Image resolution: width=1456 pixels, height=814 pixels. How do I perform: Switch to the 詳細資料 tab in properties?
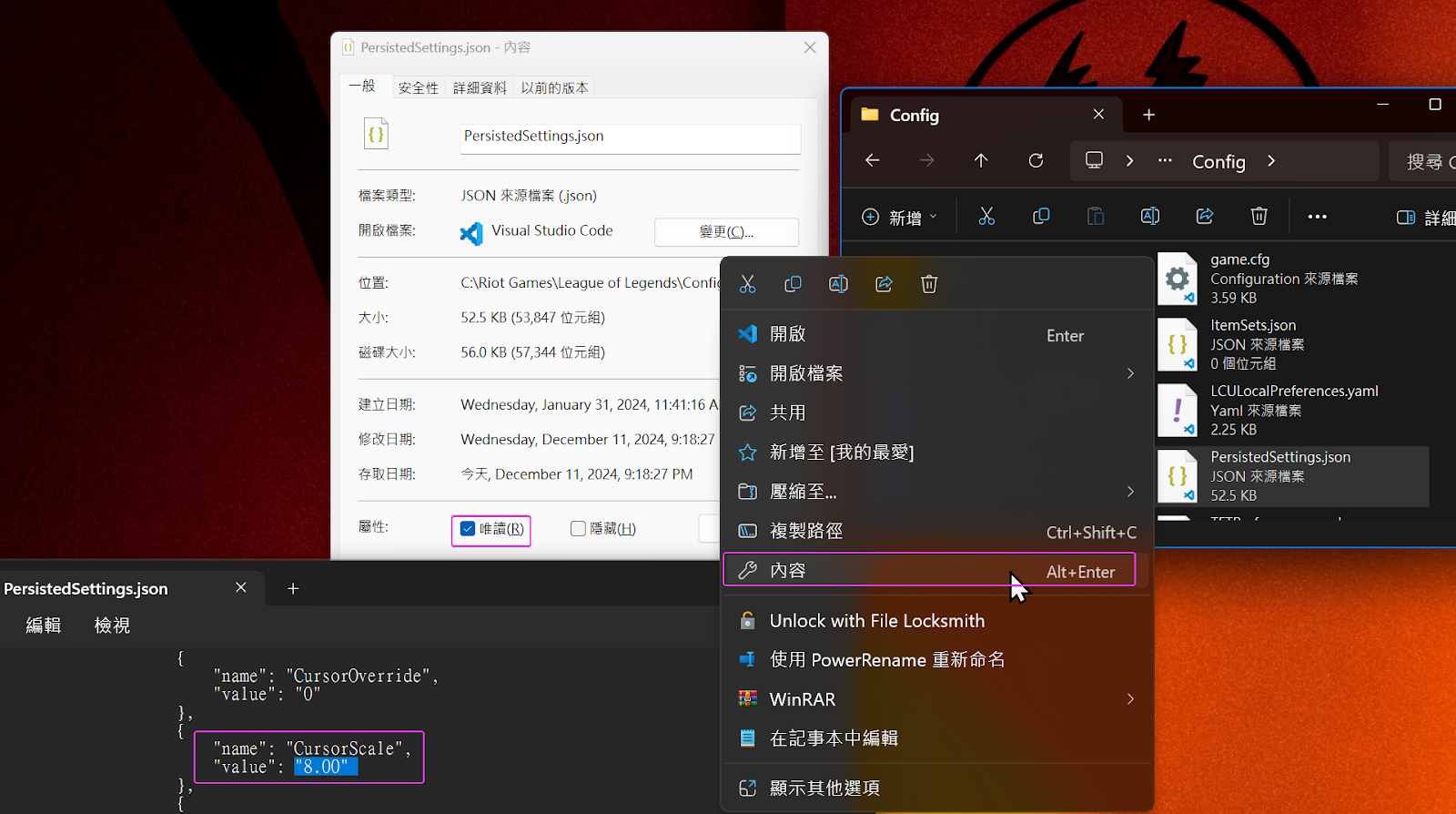click(x=480, y=88)
